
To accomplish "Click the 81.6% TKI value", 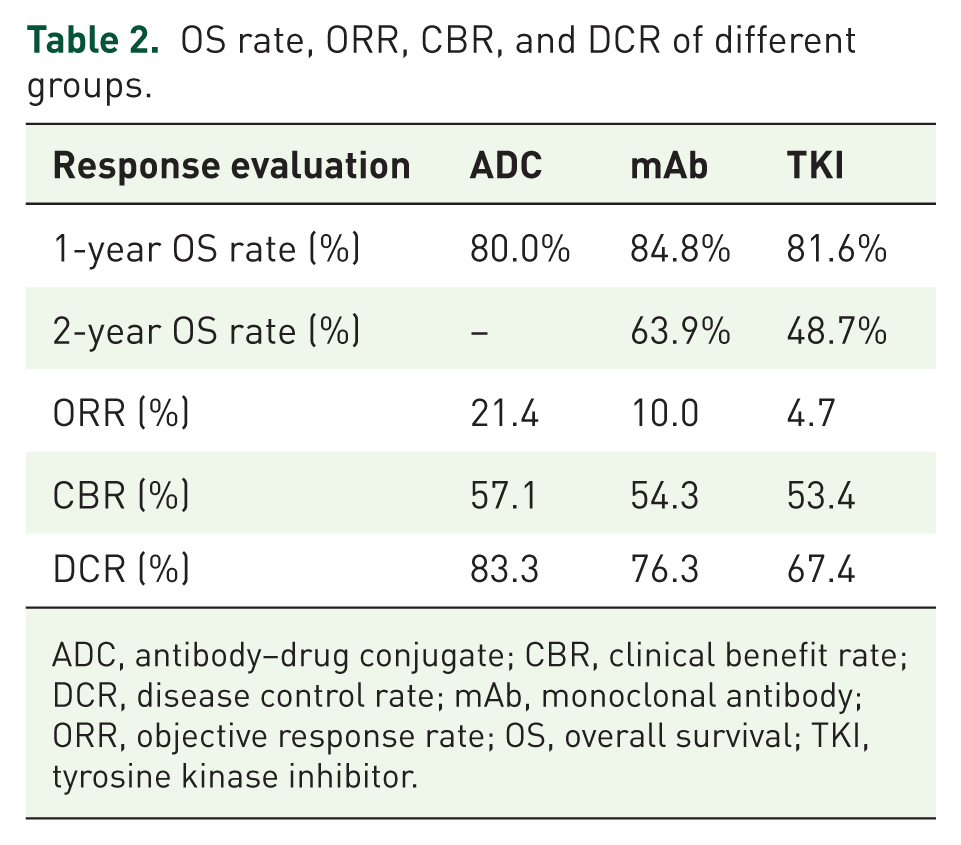I will 837,249.
